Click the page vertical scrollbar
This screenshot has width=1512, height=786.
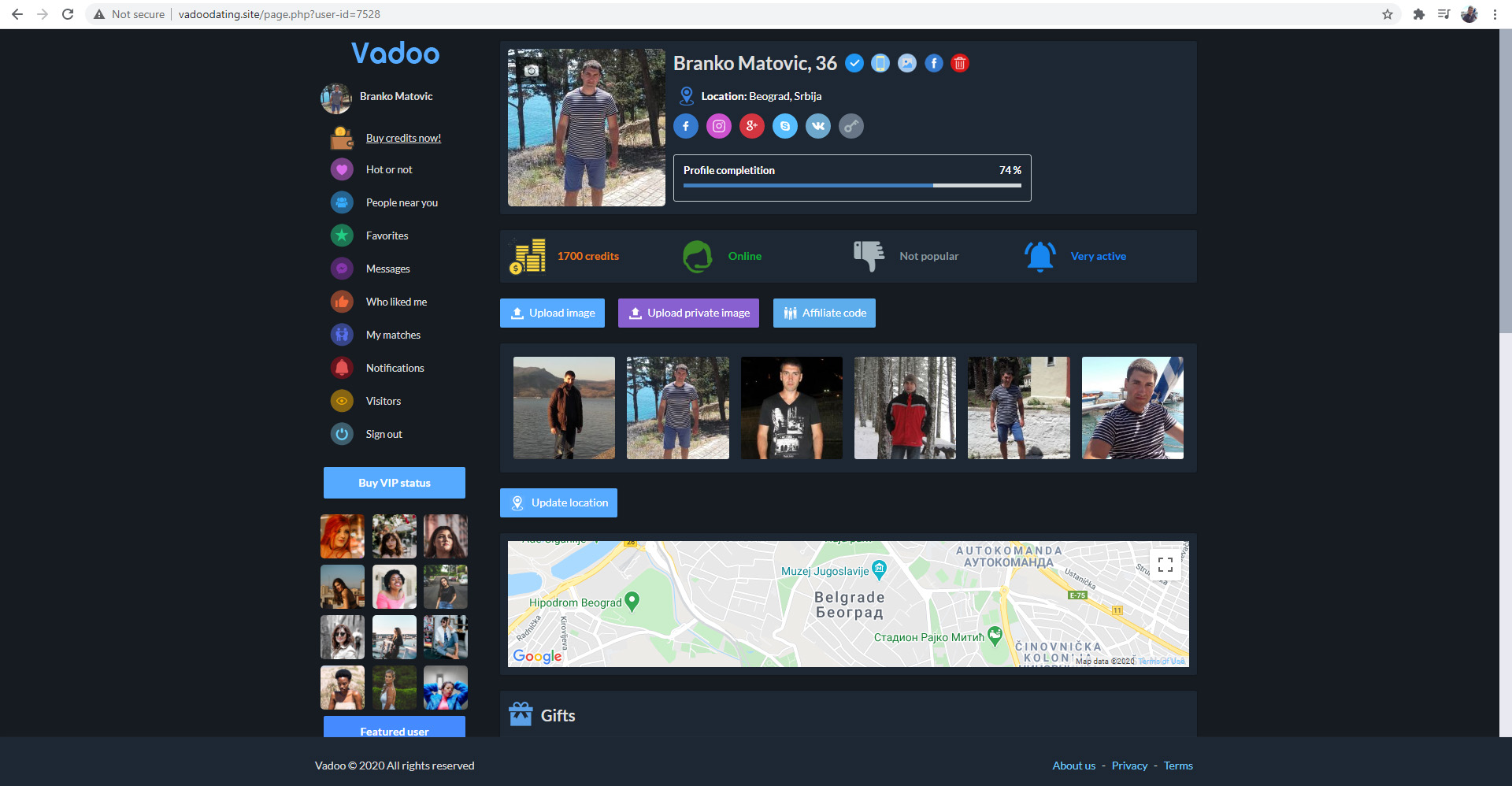[x=1505, y=181]
